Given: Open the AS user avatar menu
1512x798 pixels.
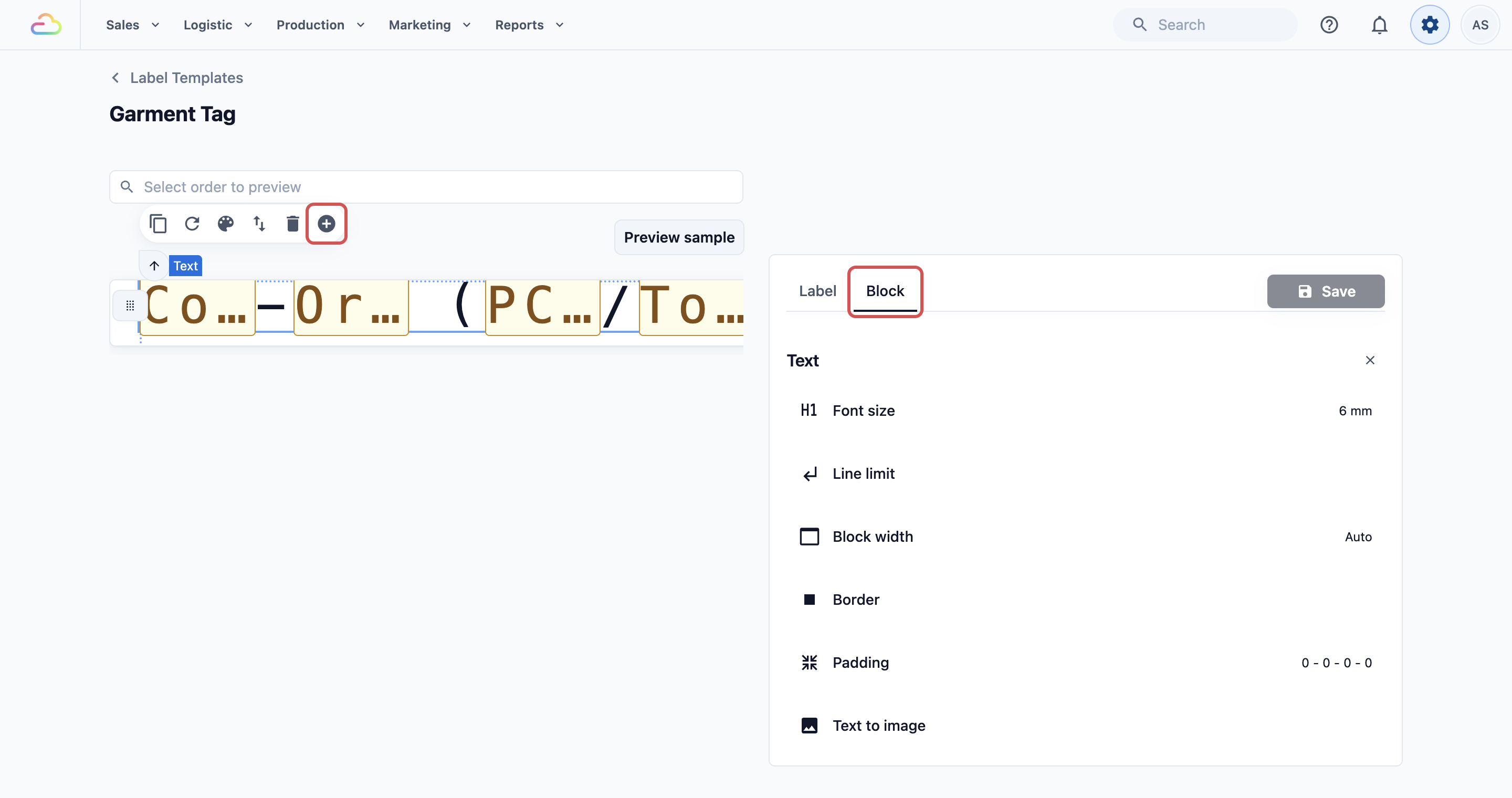Looking at the screenshot, I should pyautogui.click(x=1480, y=25).
